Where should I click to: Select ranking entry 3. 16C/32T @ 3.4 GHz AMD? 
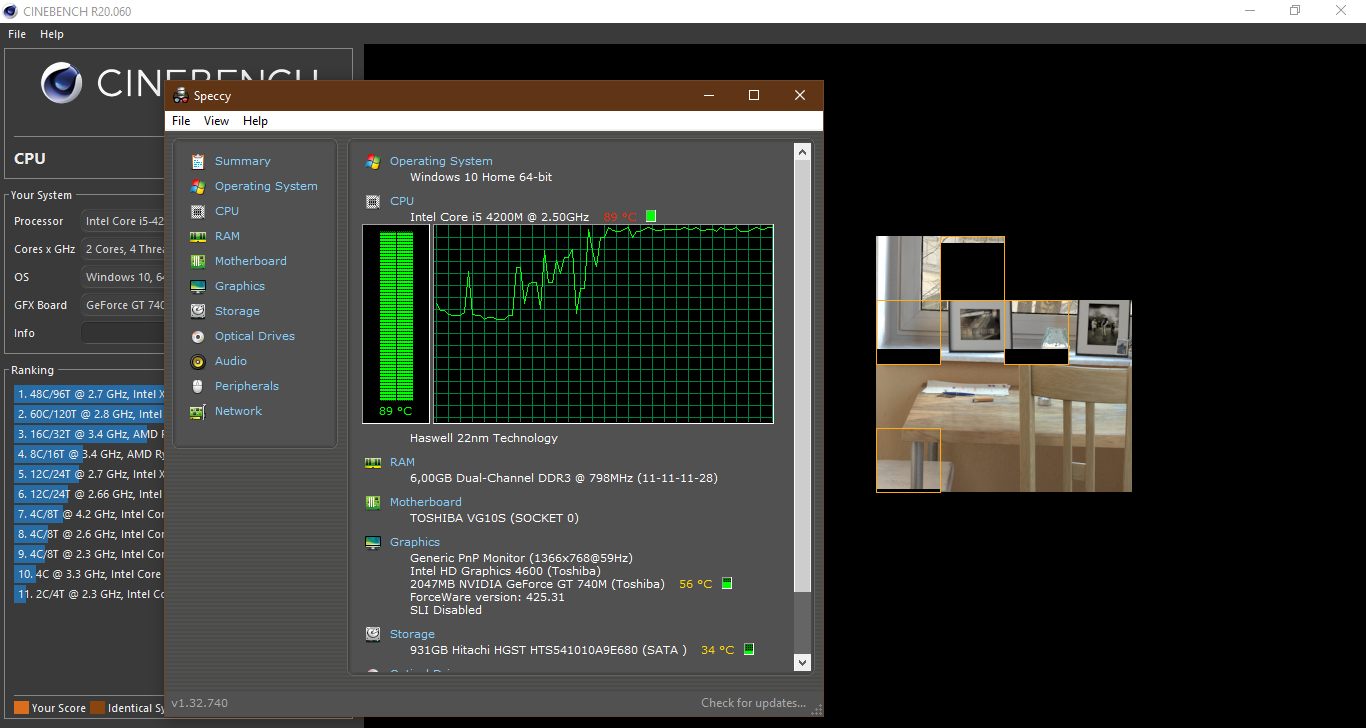pos(88,434)
